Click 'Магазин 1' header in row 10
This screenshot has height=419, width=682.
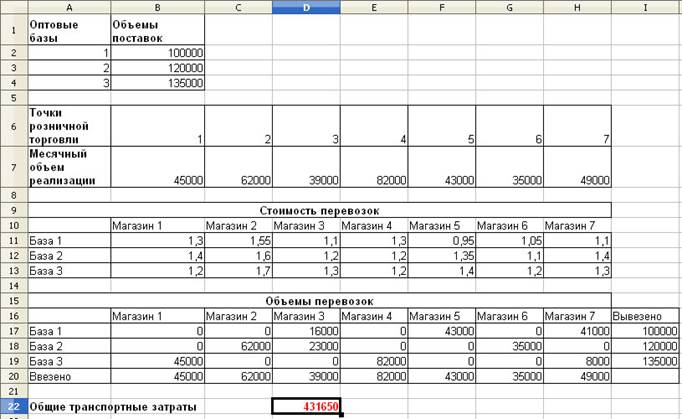coord(157,225)
